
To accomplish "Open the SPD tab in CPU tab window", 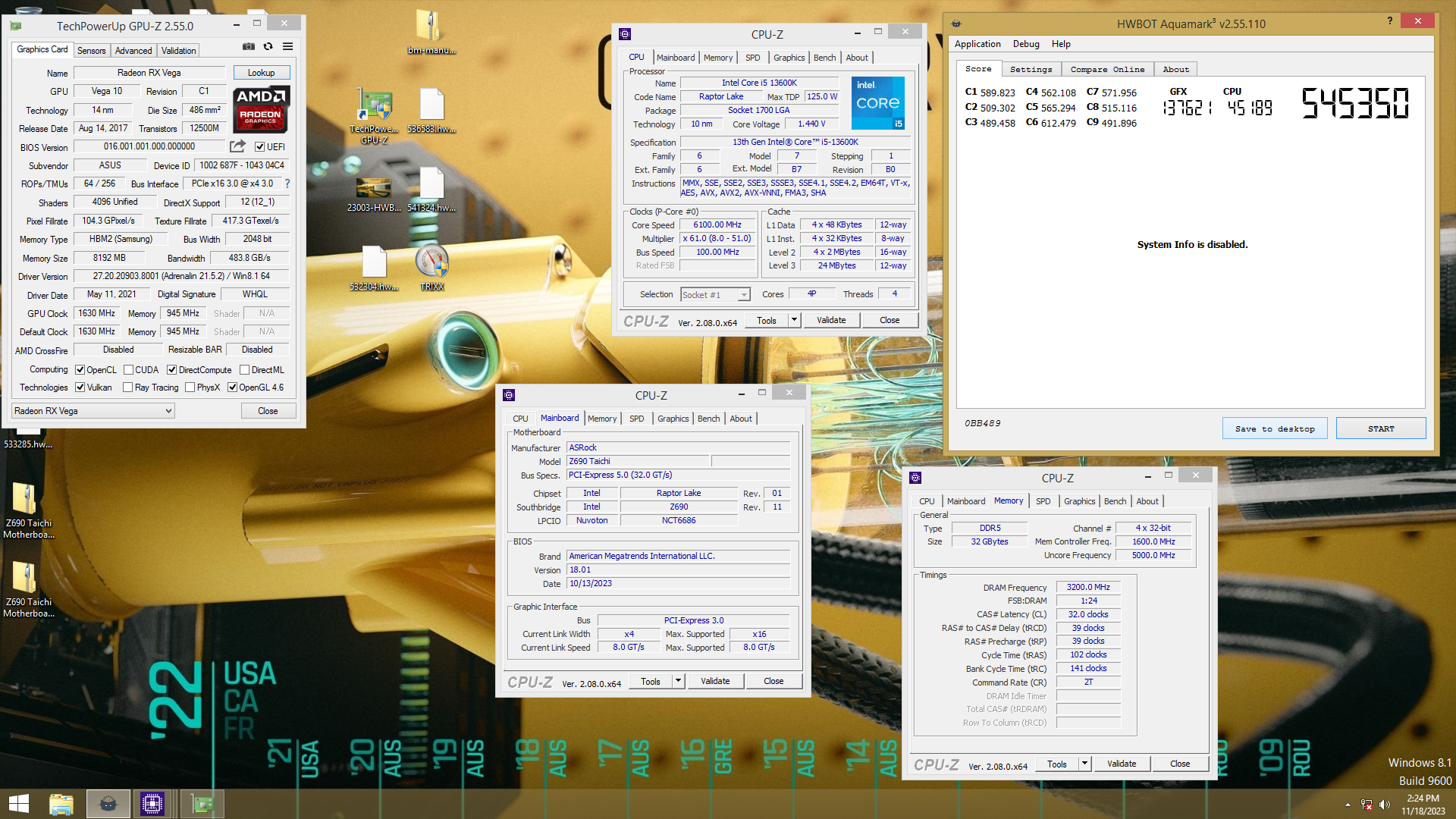I will click(752, 58).
